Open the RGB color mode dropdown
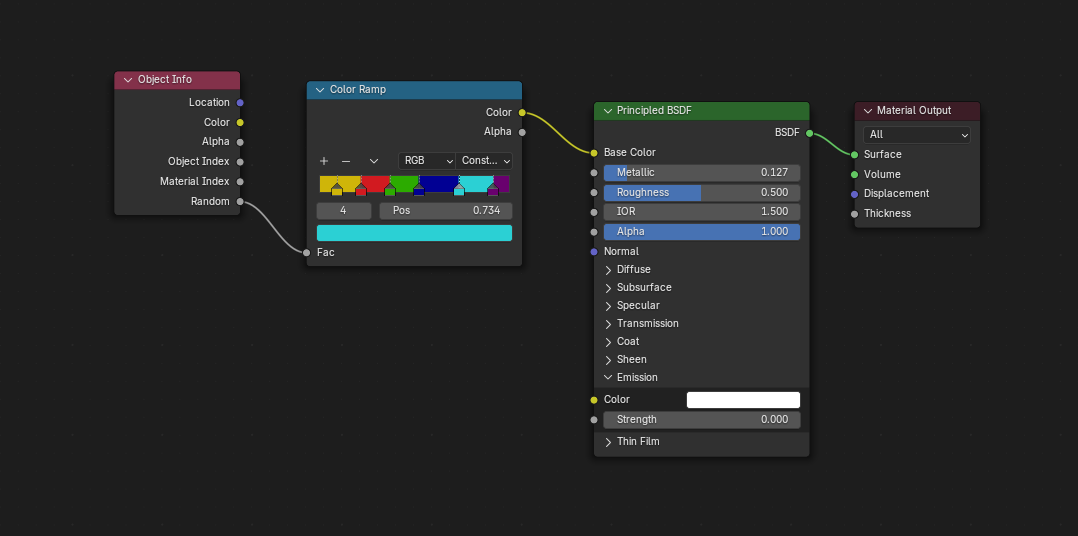This screenshot has height=536, width=1078. click(x=427, y=161)
